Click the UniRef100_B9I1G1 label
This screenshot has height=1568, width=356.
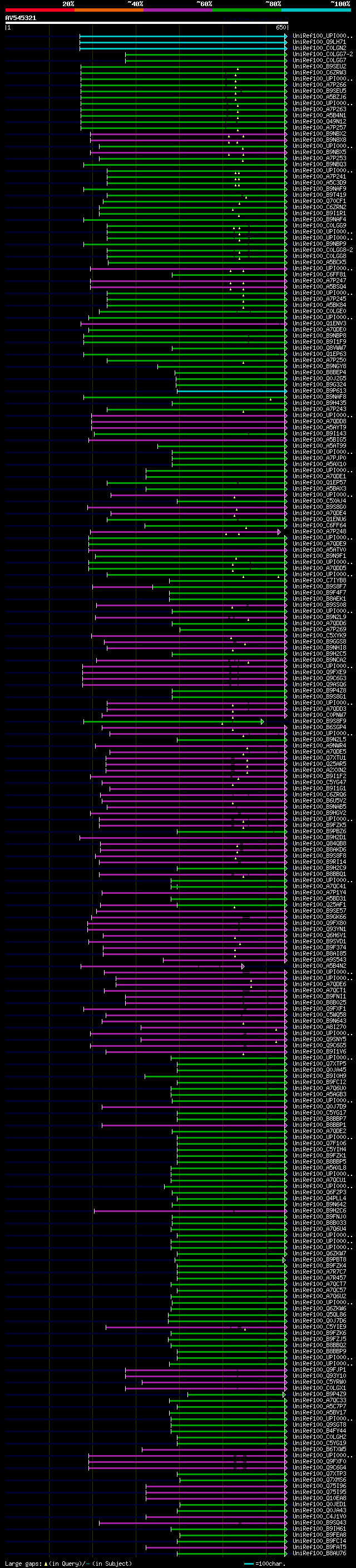coord(319,788)
